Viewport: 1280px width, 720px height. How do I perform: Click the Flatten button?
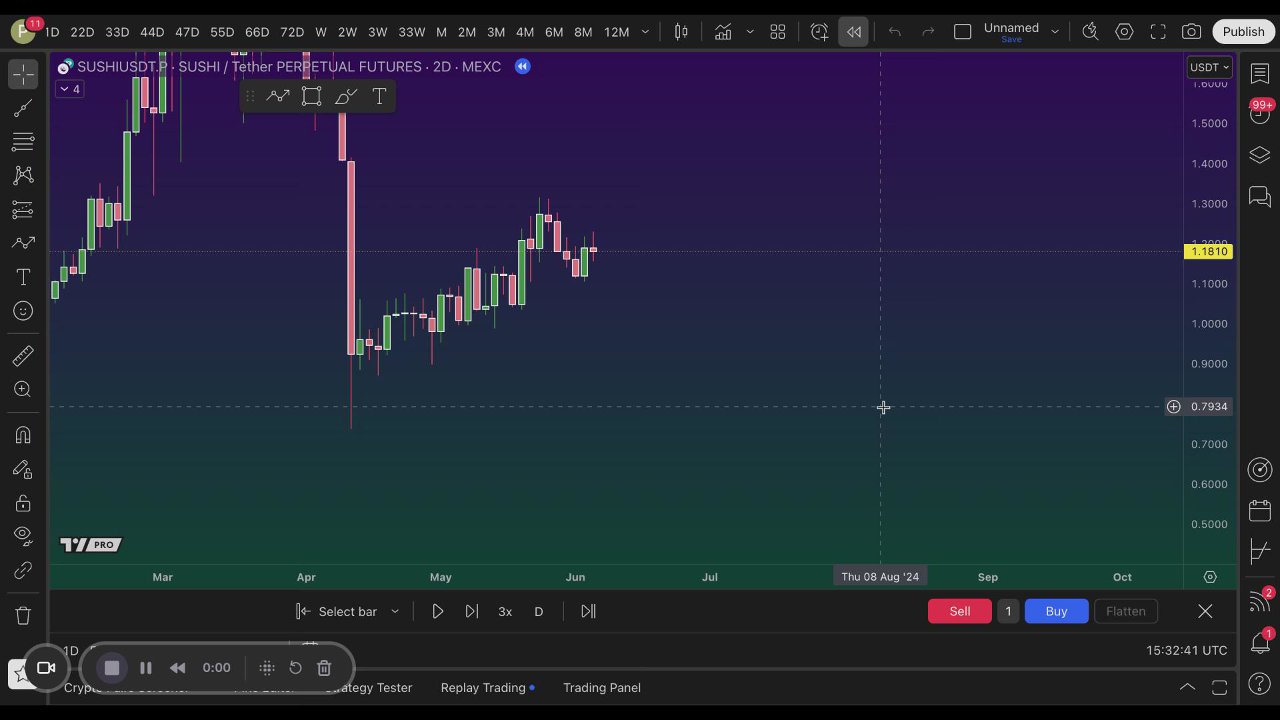point(1125,611)
